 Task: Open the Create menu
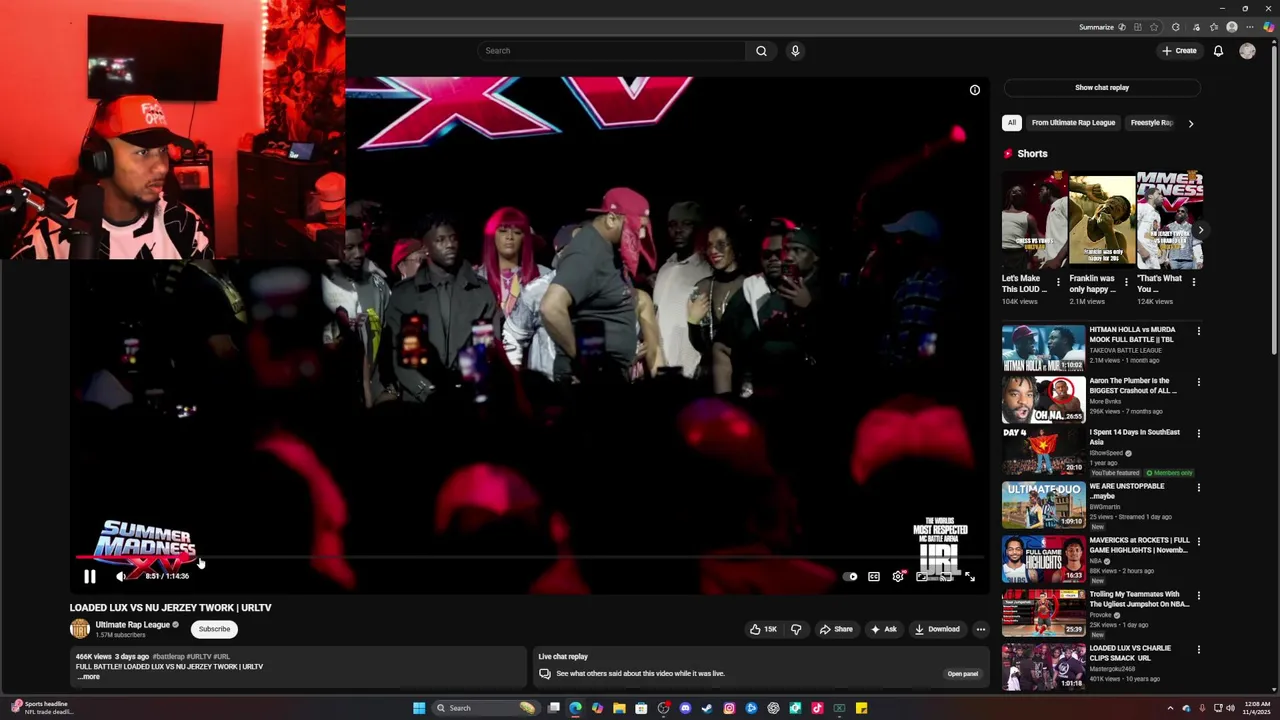pos(1179,51)
